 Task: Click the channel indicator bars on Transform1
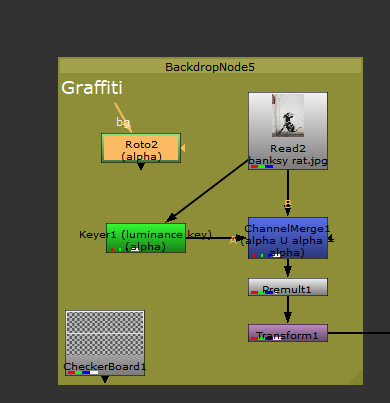pos(266,338)
